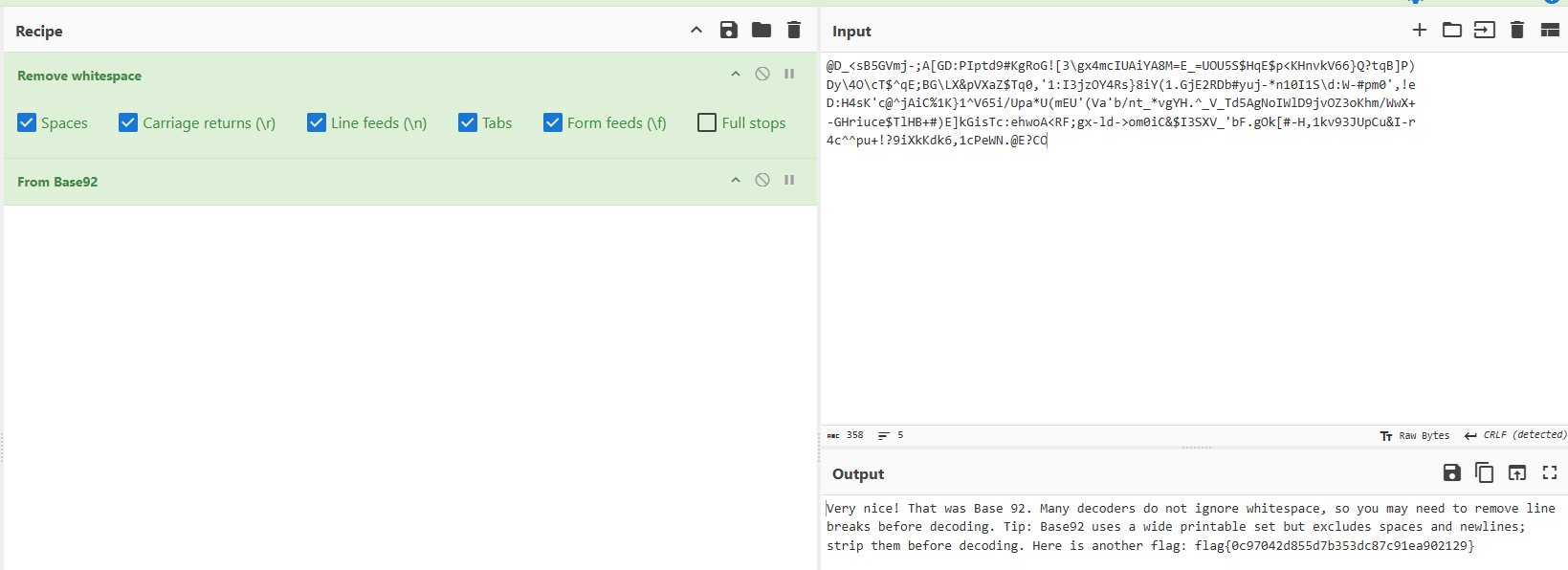1568x570 pixels.
Task: Open file as input icon
Action: click(x=1485, y=30)
